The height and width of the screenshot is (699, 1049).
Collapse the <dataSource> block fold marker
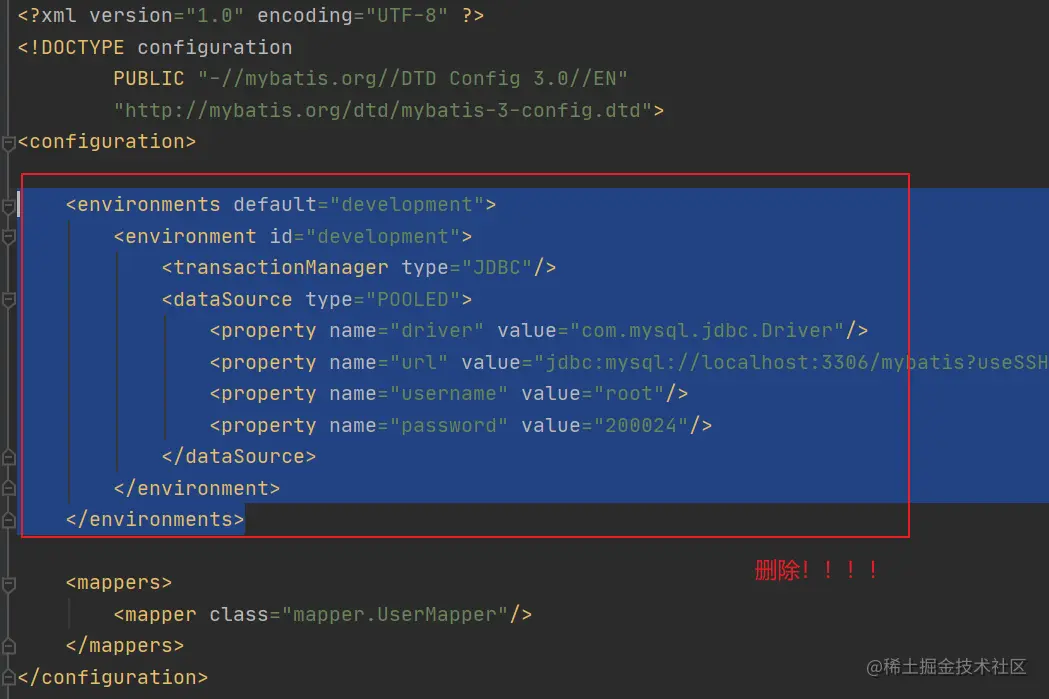(9, 300)
